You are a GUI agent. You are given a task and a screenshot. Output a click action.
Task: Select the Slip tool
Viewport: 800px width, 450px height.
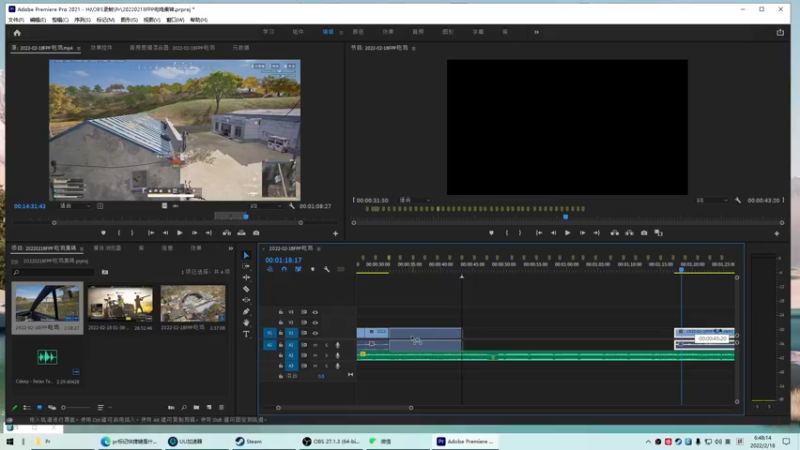[x=246, y=300]
